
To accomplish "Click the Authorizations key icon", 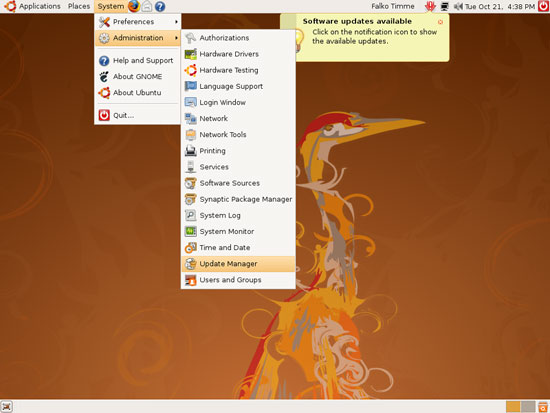I will (190, 38).
